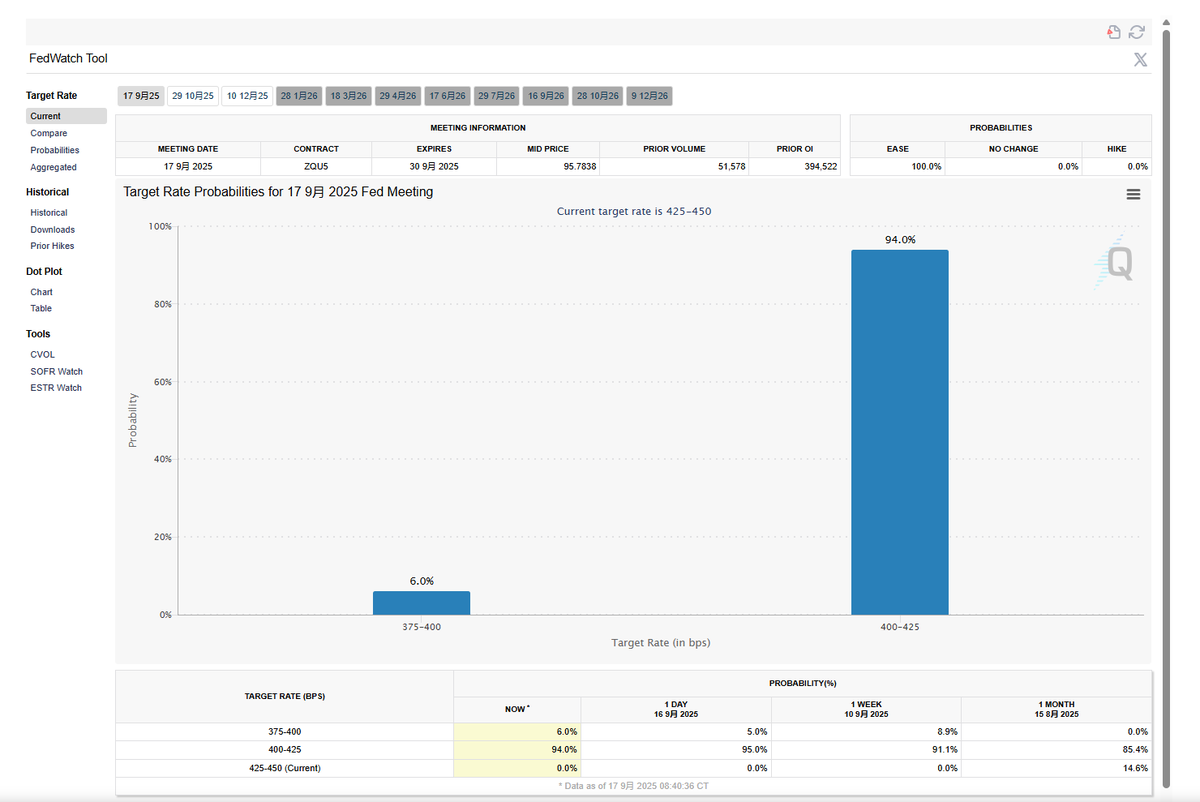Click the 375-400 probability bar
The height and width of the screenshot is (802, 1200).
tap(421, 603)
